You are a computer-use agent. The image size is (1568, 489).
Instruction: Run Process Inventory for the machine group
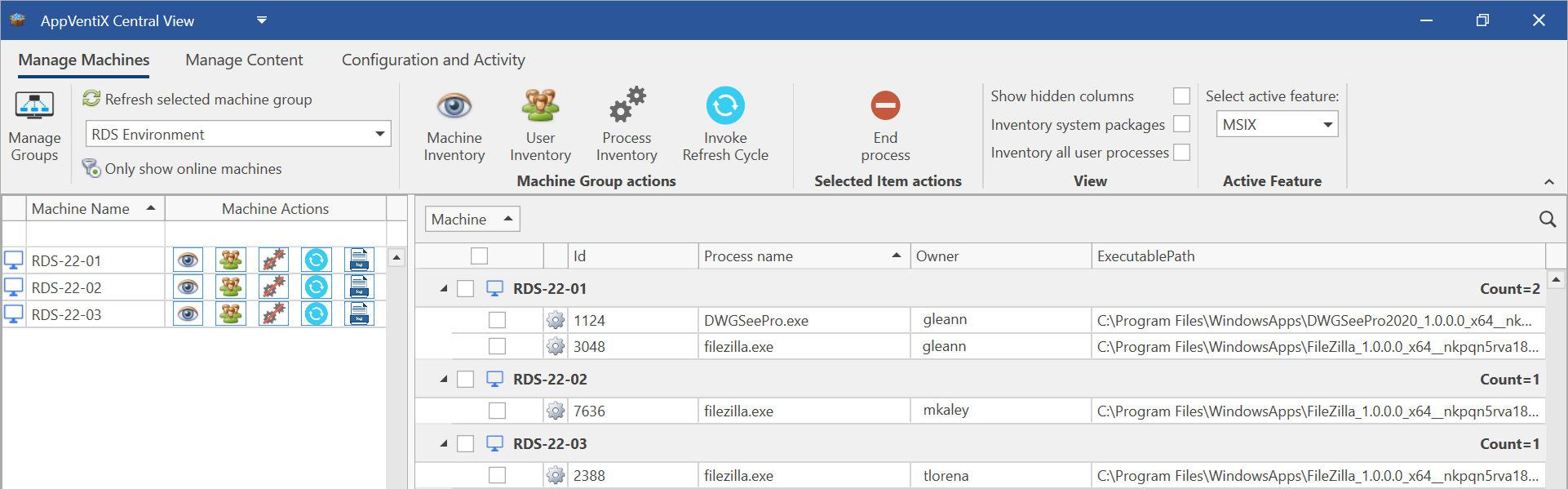pyautogui.click(x=627, y=124)
